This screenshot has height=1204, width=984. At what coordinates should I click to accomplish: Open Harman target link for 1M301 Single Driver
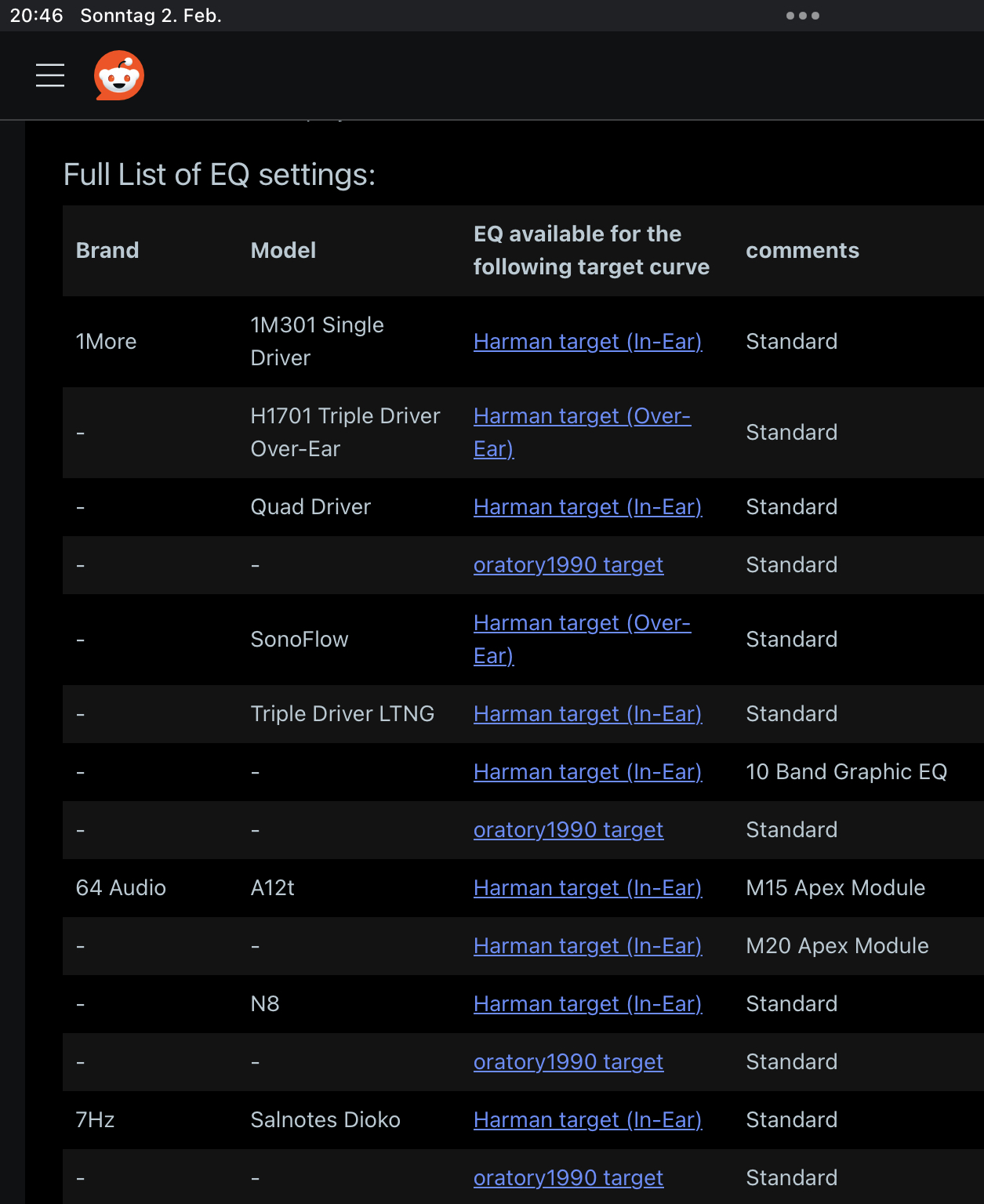pyautogui.click(x=587, y=342)
